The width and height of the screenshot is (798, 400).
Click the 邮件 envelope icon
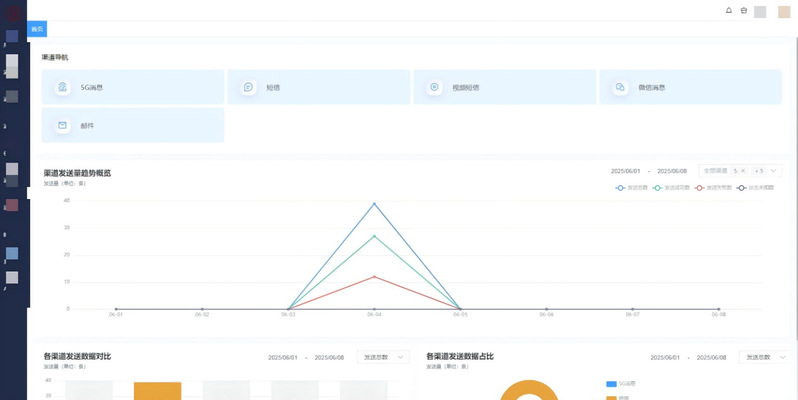[63, 126]
